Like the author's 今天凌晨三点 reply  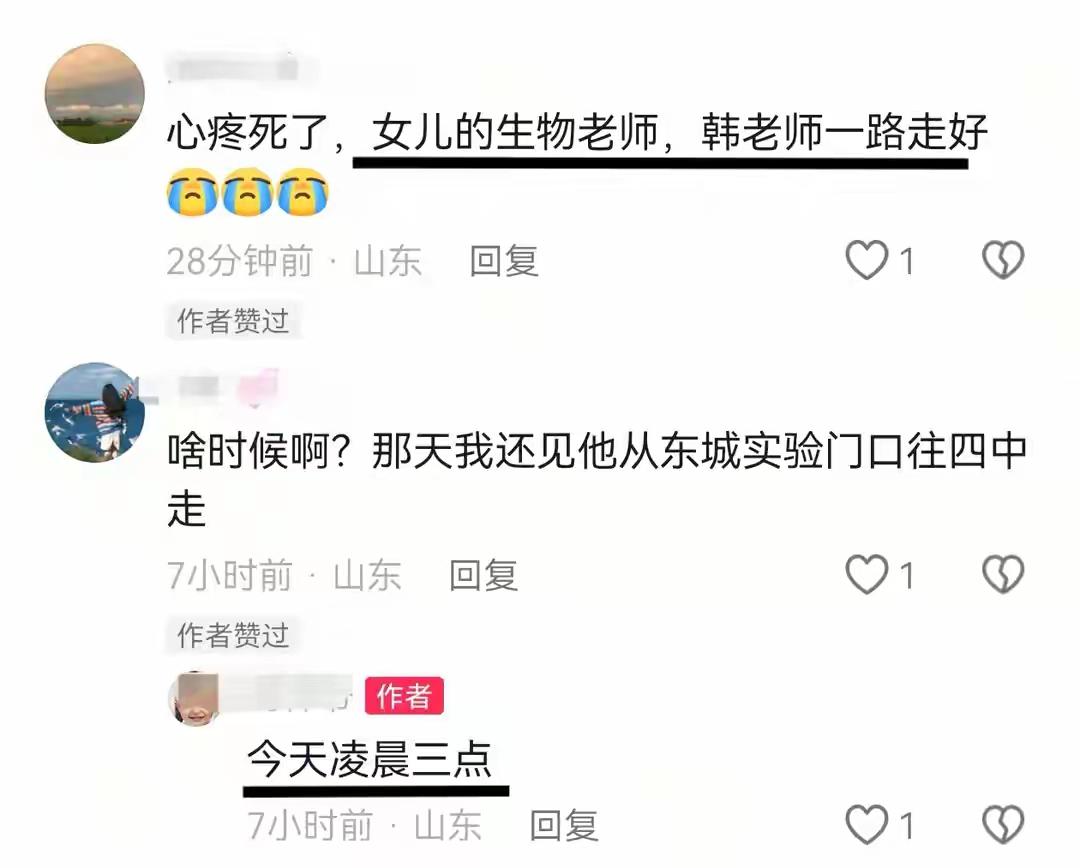pos(866,824)
